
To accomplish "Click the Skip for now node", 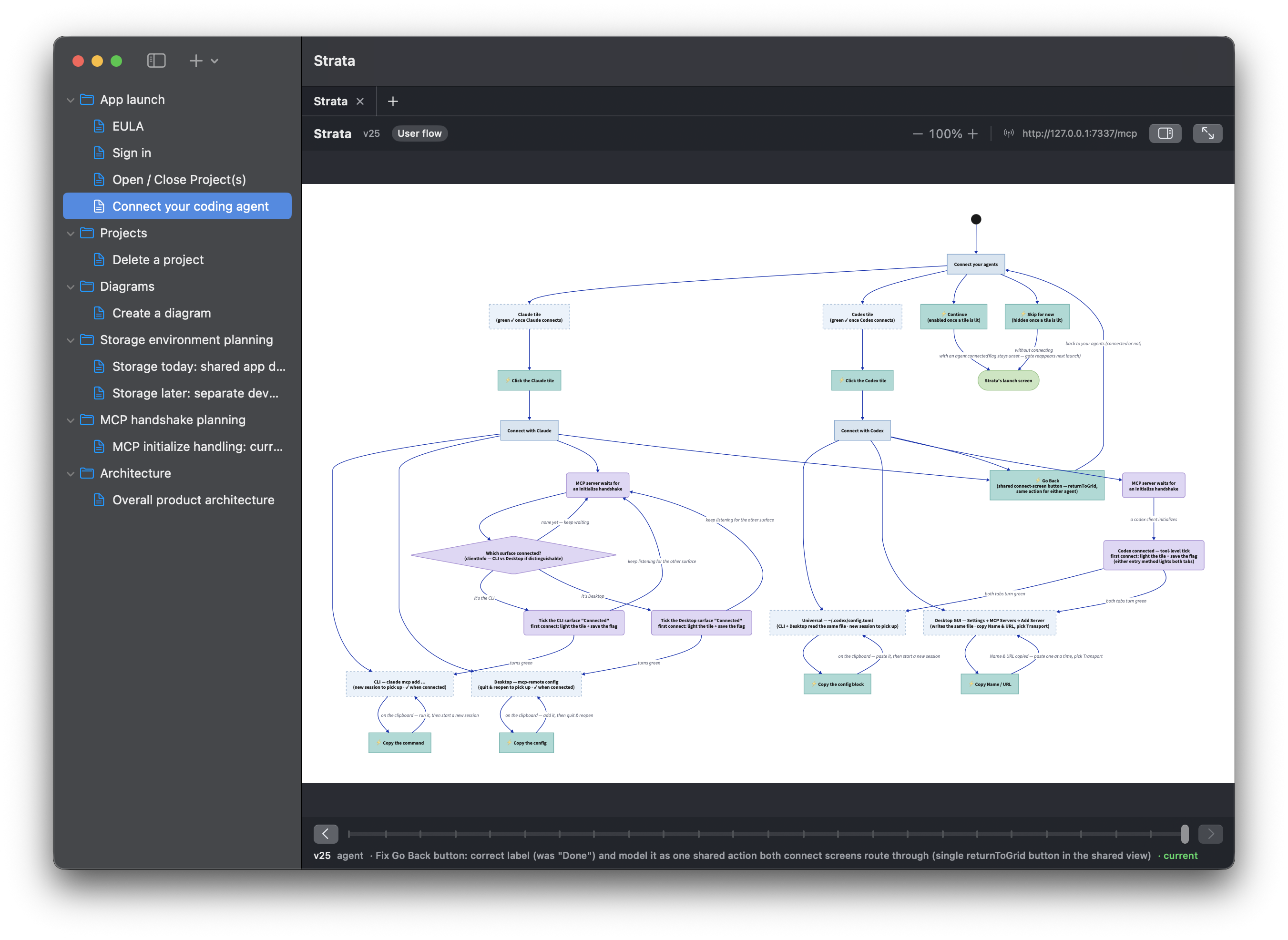I will [x=1036, y=317].
